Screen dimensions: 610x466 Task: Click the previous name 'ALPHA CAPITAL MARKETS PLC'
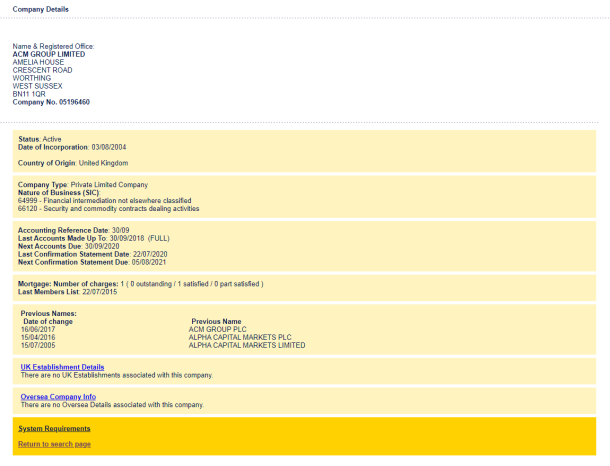[x=240, y=337]
